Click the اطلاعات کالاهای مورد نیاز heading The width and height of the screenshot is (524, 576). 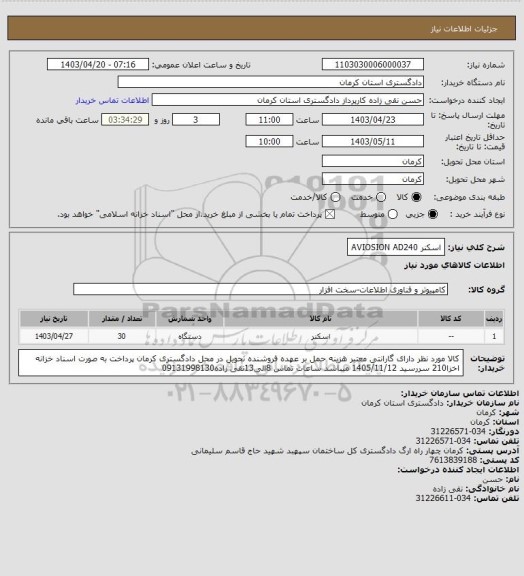[454, 265]
